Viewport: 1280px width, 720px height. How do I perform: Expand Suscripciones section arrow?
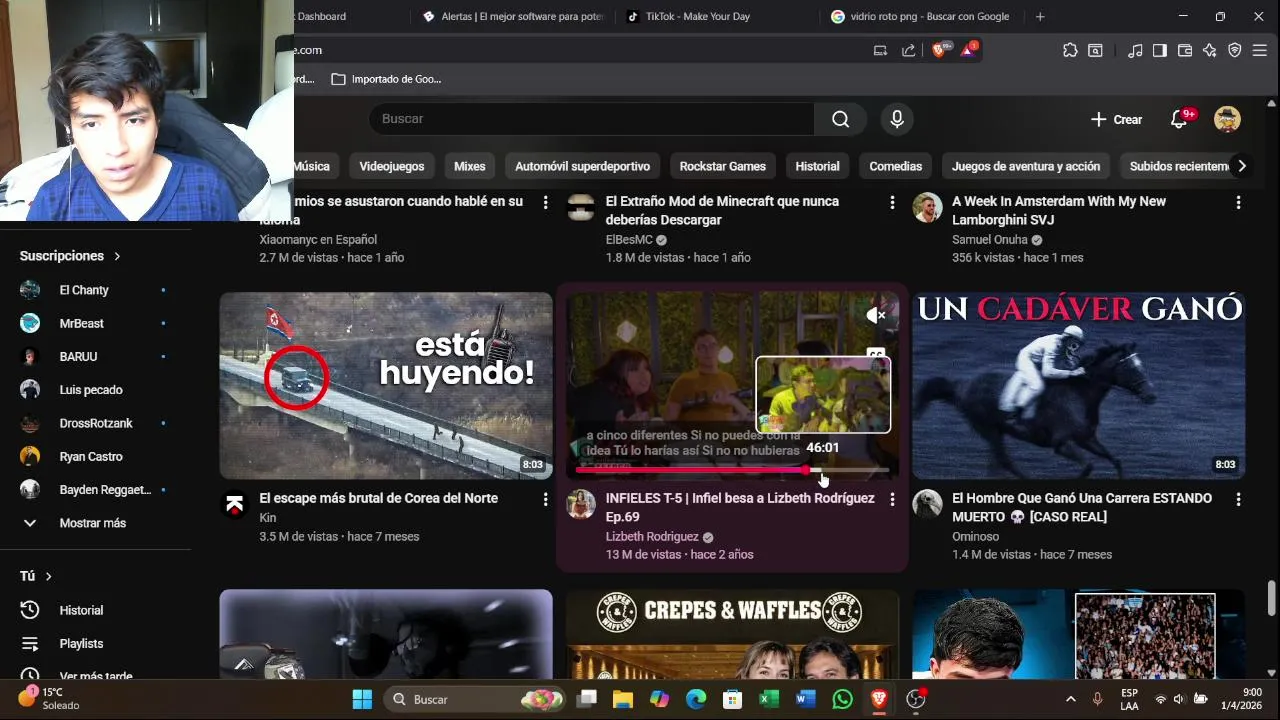click(117, 256)
